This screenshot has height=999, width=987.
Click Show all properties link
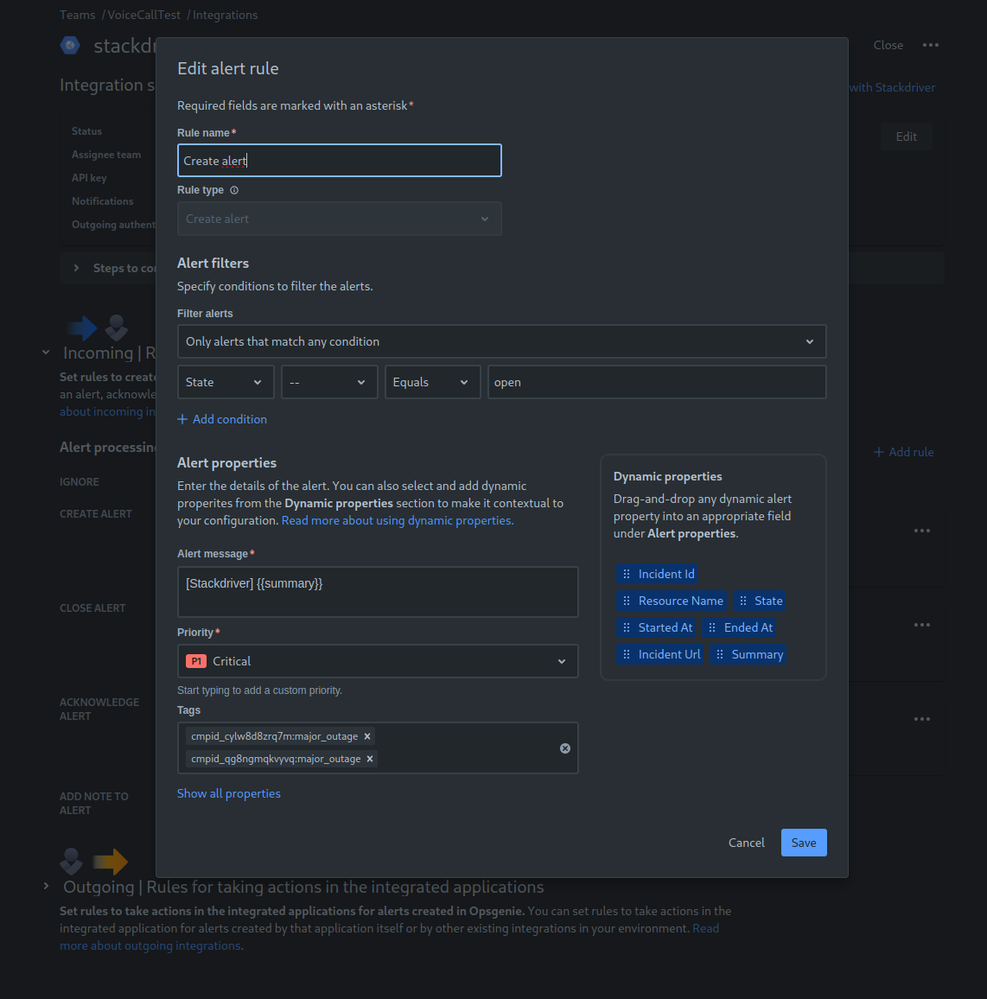[229, 794]
